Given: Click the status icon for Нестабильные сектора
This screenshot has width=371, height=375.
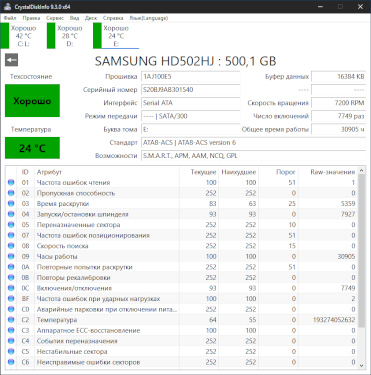Looking at the screenshot, I should (x=11, y=351).
